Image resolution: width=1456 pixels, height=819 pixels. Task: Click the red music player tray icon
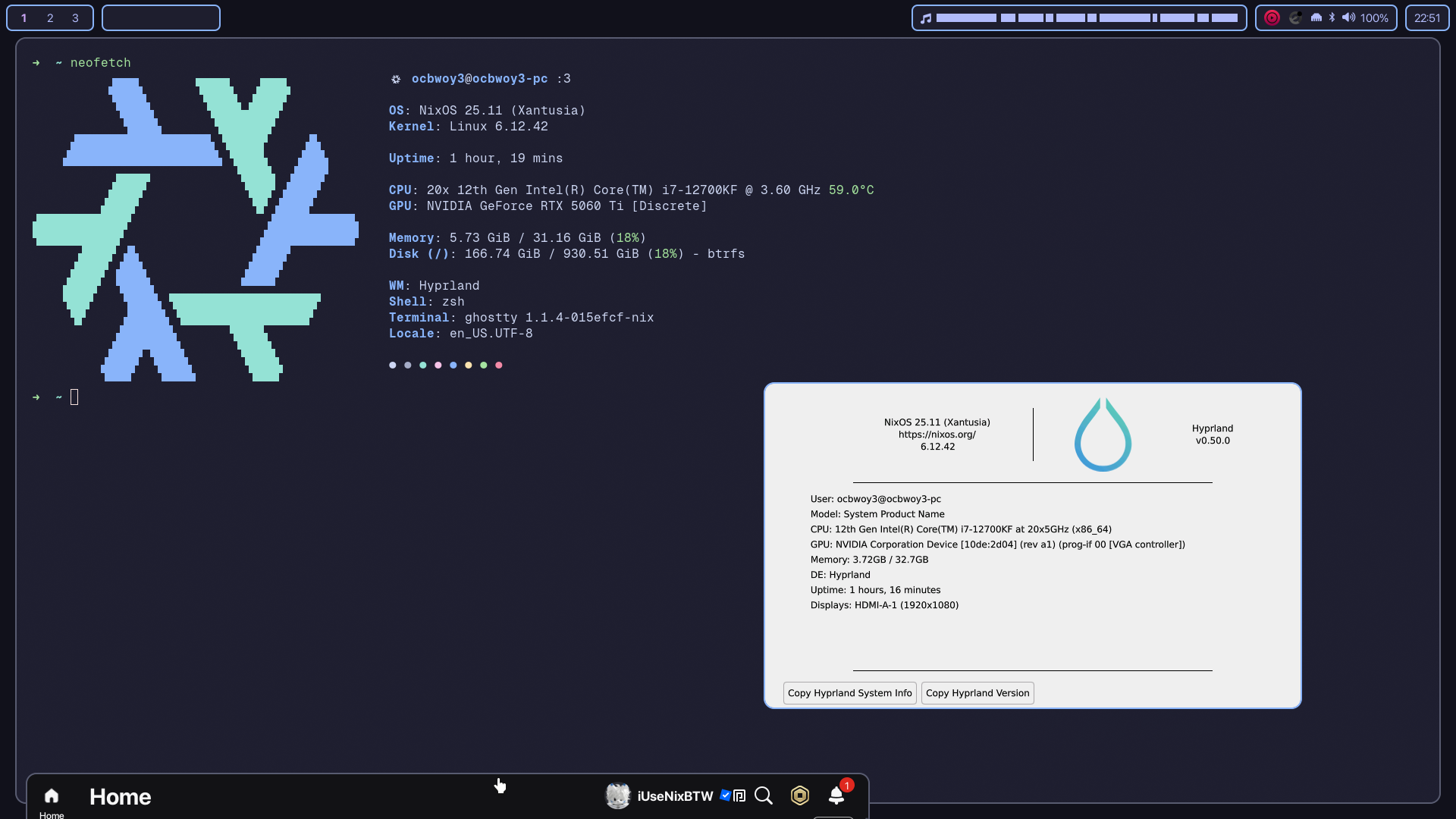1272,17
